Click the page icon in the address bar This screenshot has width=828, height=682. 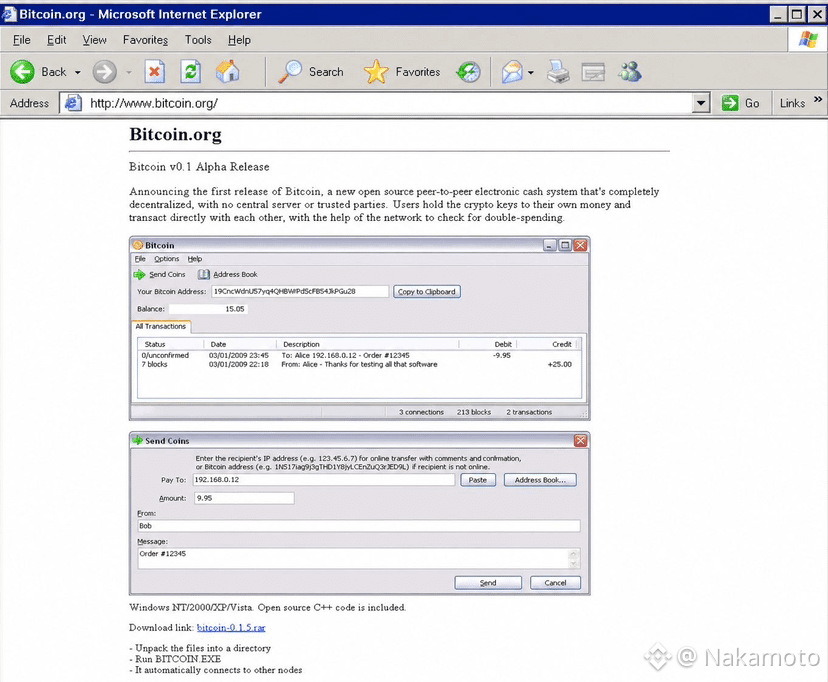pyautogui.click(x=73, y=103)
